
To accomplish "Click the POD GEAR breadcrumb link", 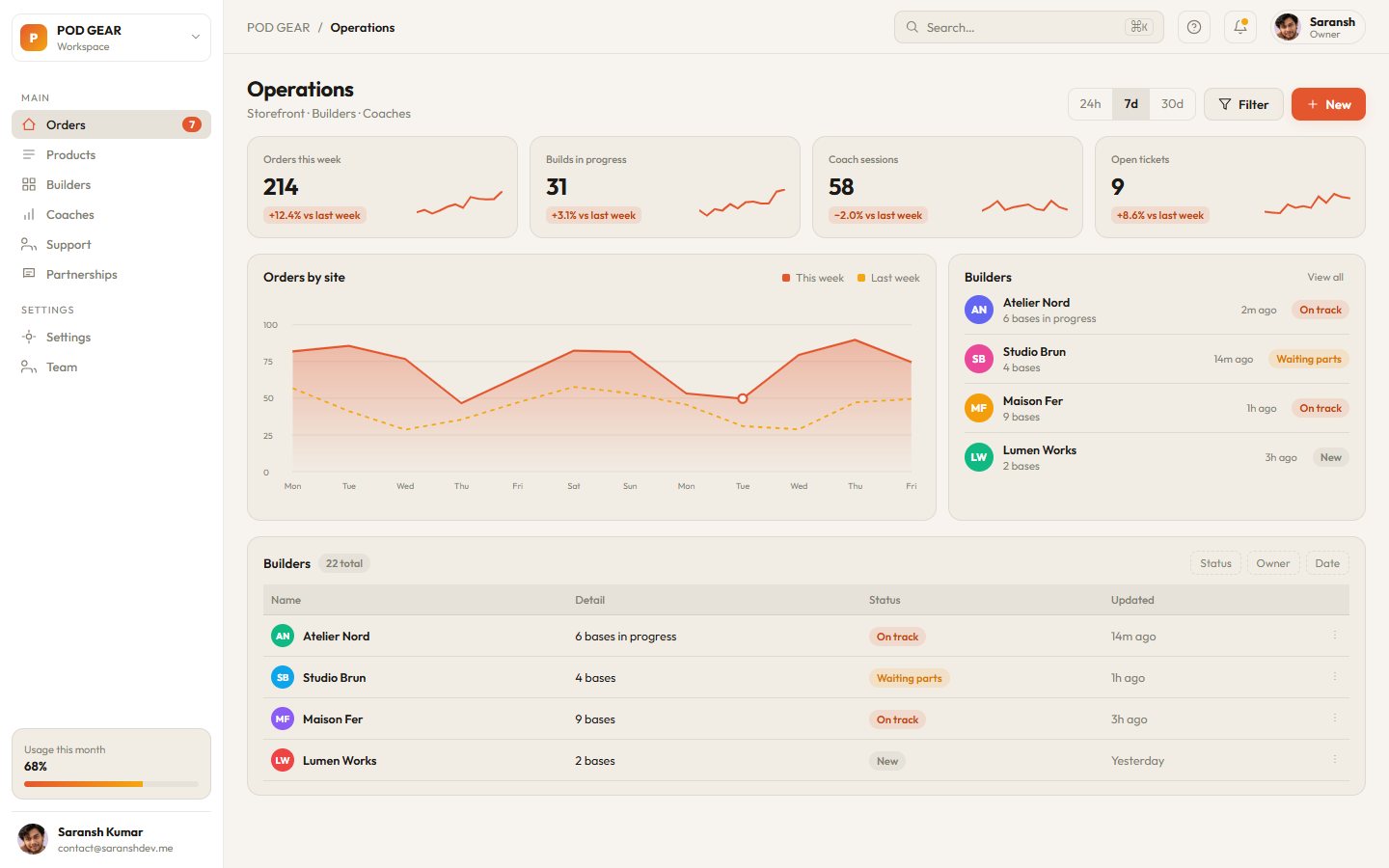I will click(x=278, y=27).
